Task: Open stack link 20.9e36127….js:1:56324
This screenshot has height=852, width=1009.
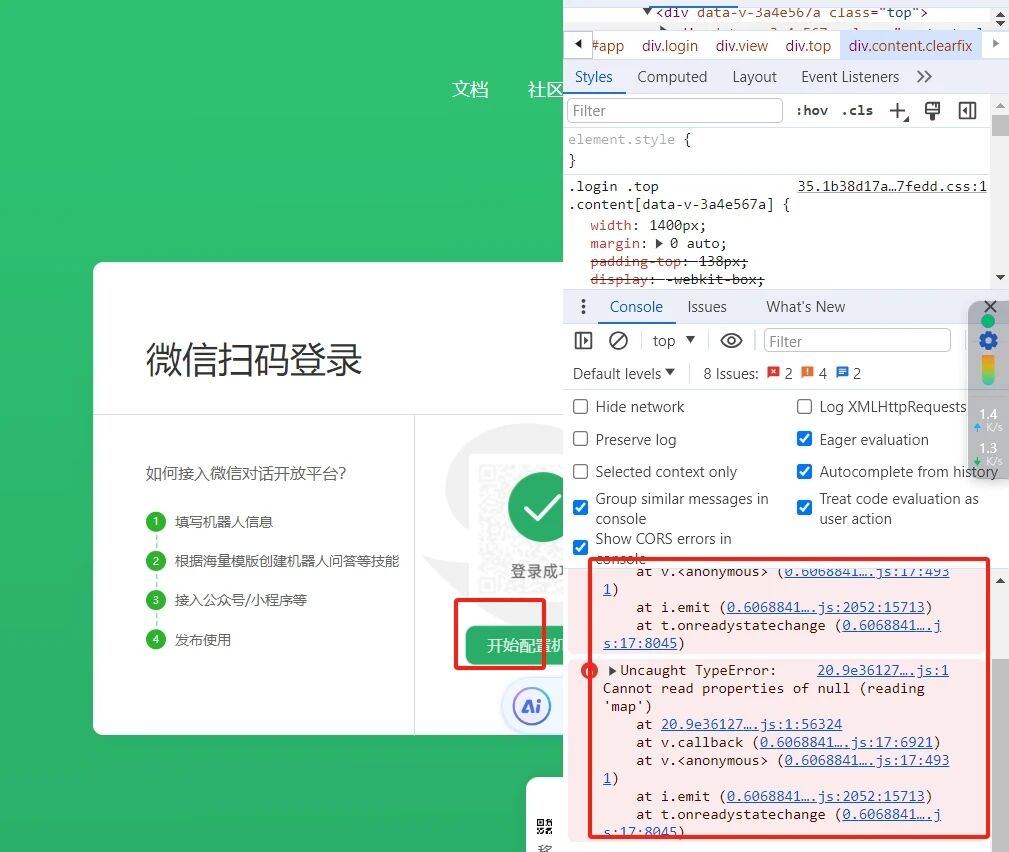Action: pyautogui.click(x=752, y=724)
